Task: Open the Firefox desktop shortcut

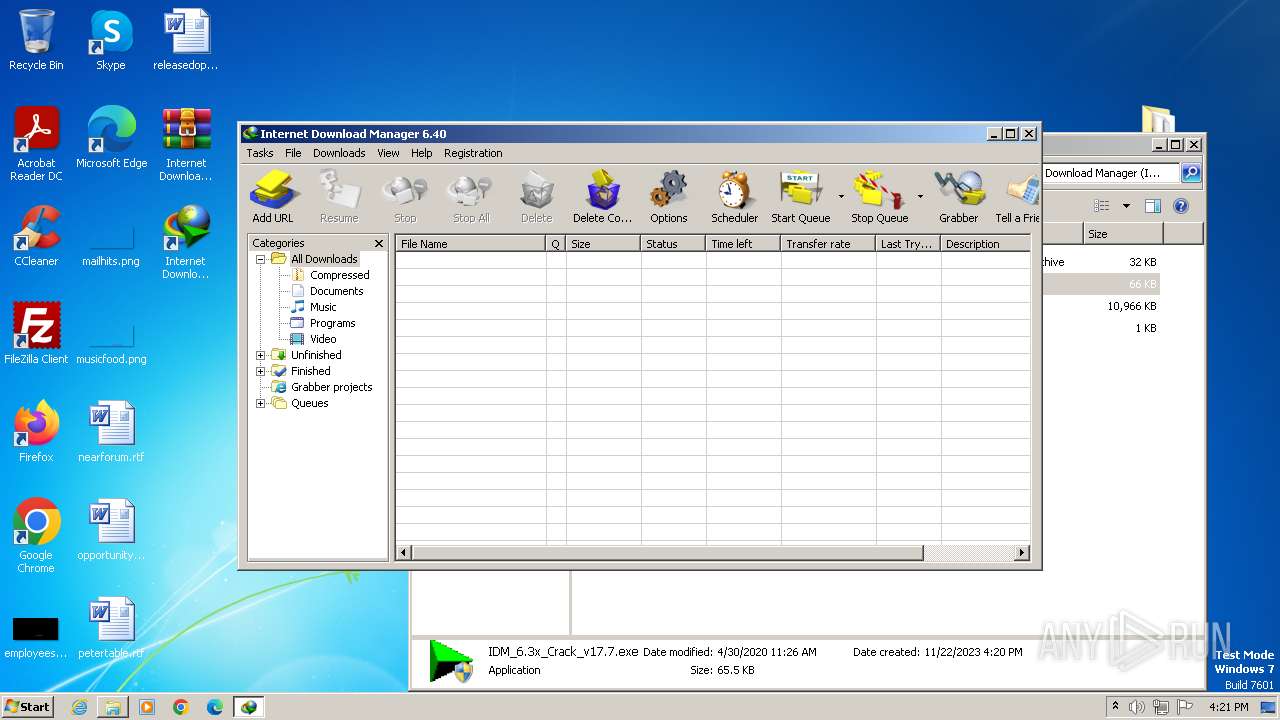Action: coord(36,432)
